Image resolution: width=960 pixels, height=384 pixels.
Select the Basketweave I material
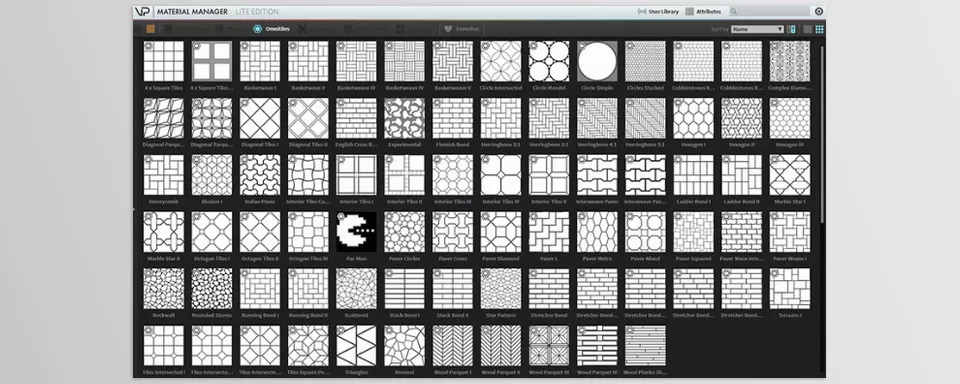(x=260, y=61)
